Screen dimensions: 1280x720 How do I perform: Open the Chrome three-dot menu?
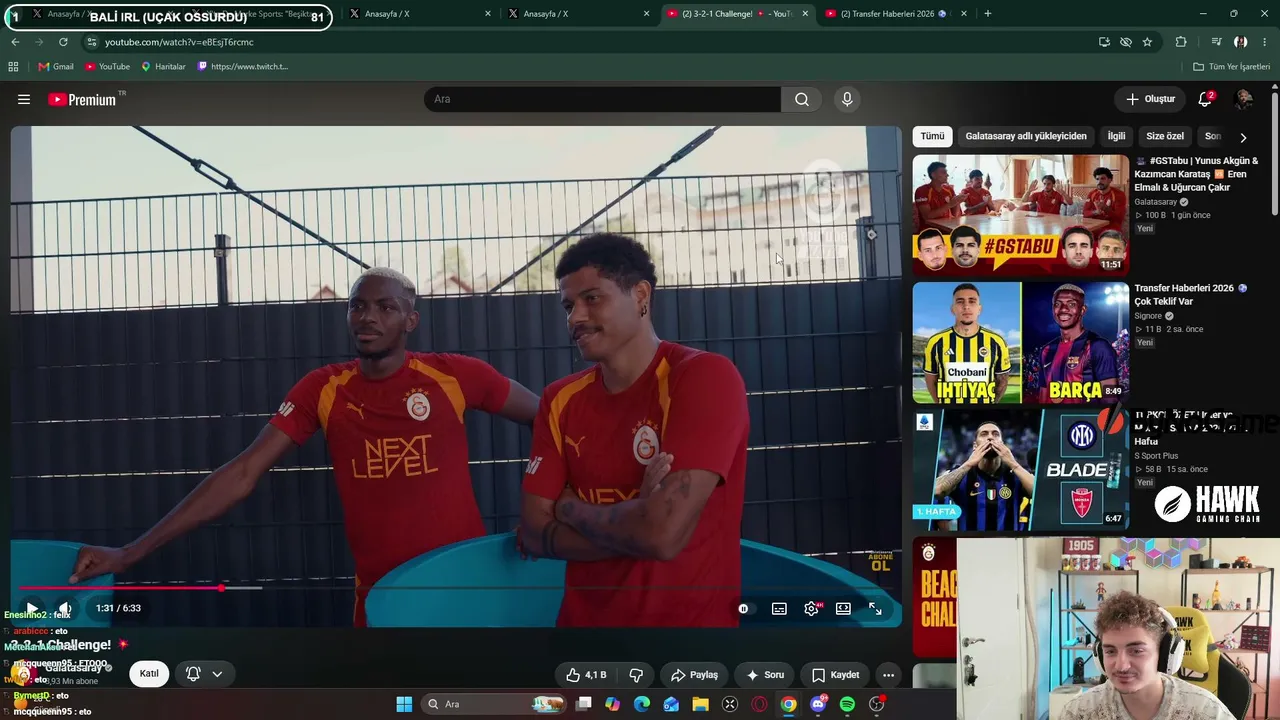pyautogui.click(x=1266, y=42)
